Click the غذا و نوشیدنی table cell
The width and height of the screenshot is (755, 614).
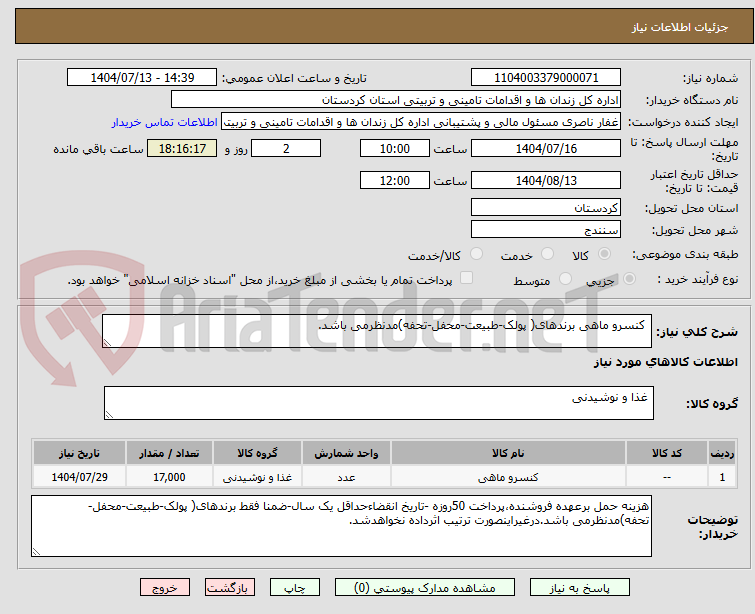coord(257,477)
